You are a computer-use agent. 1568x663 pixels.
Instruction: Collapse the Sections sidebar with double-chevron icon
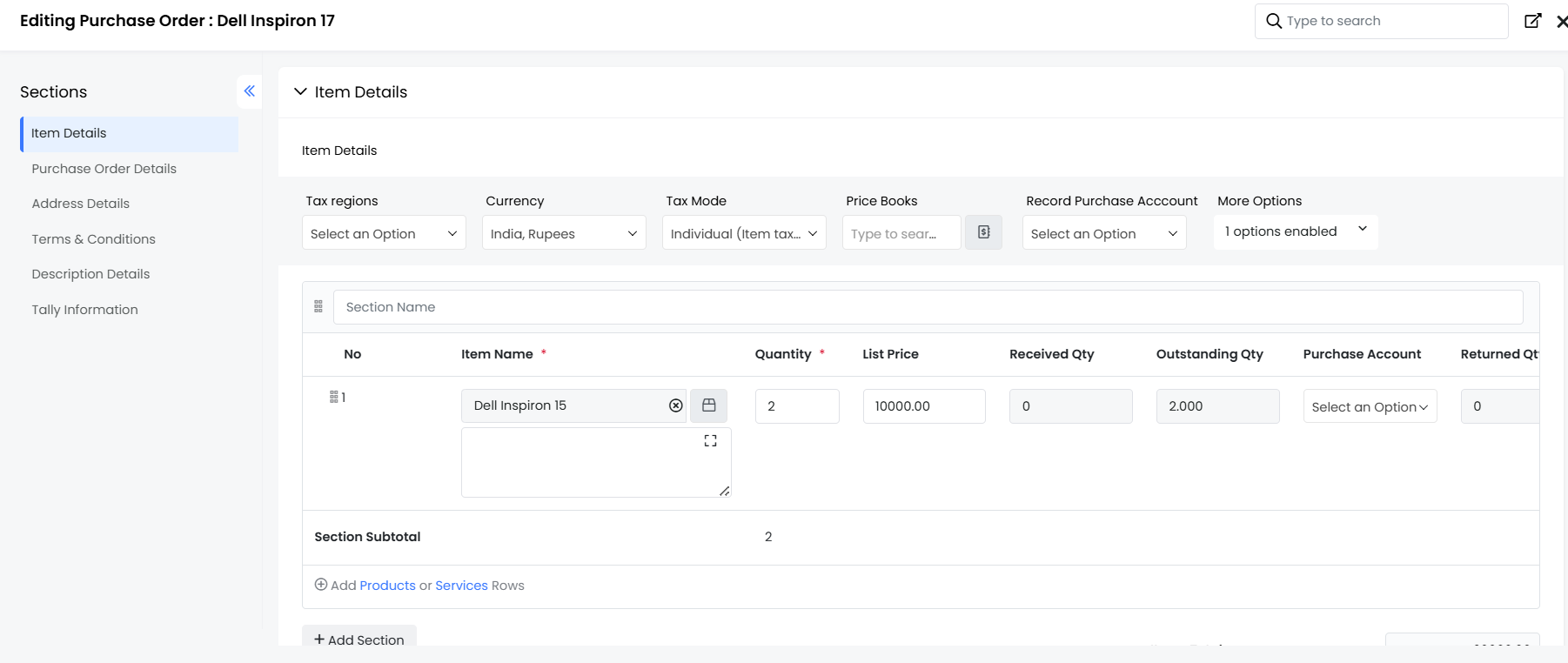click(x=249, y=91)
